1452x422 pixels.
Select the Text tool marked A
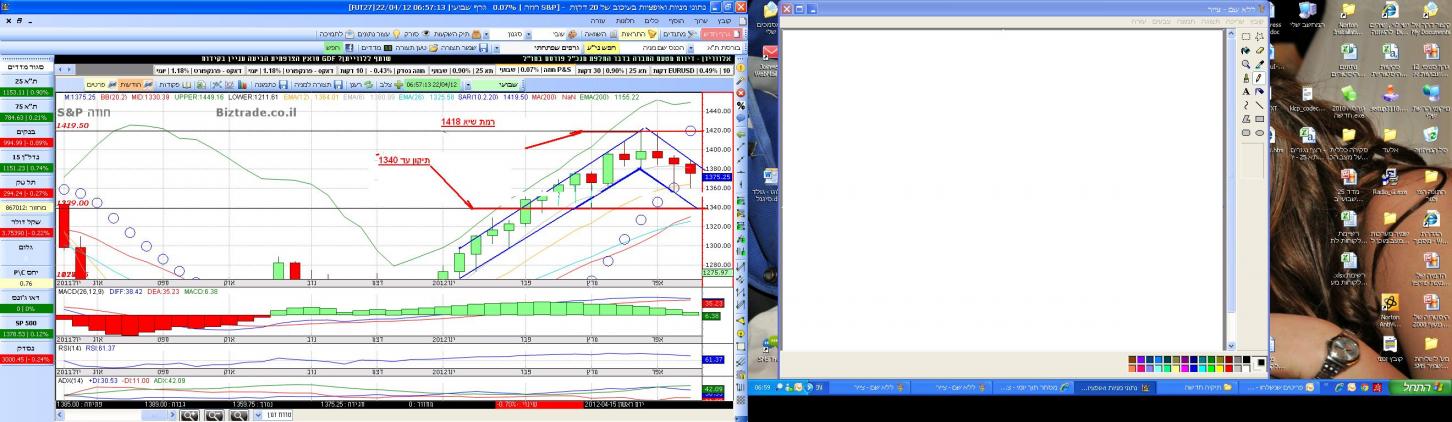point(1246,92)
